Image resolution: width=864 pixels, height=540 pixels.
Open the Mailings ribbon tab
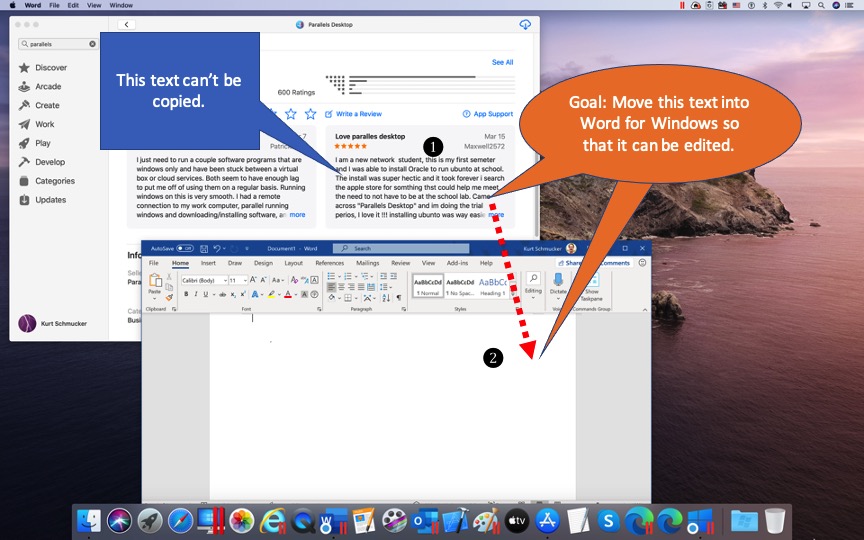[x=368, y=263]
